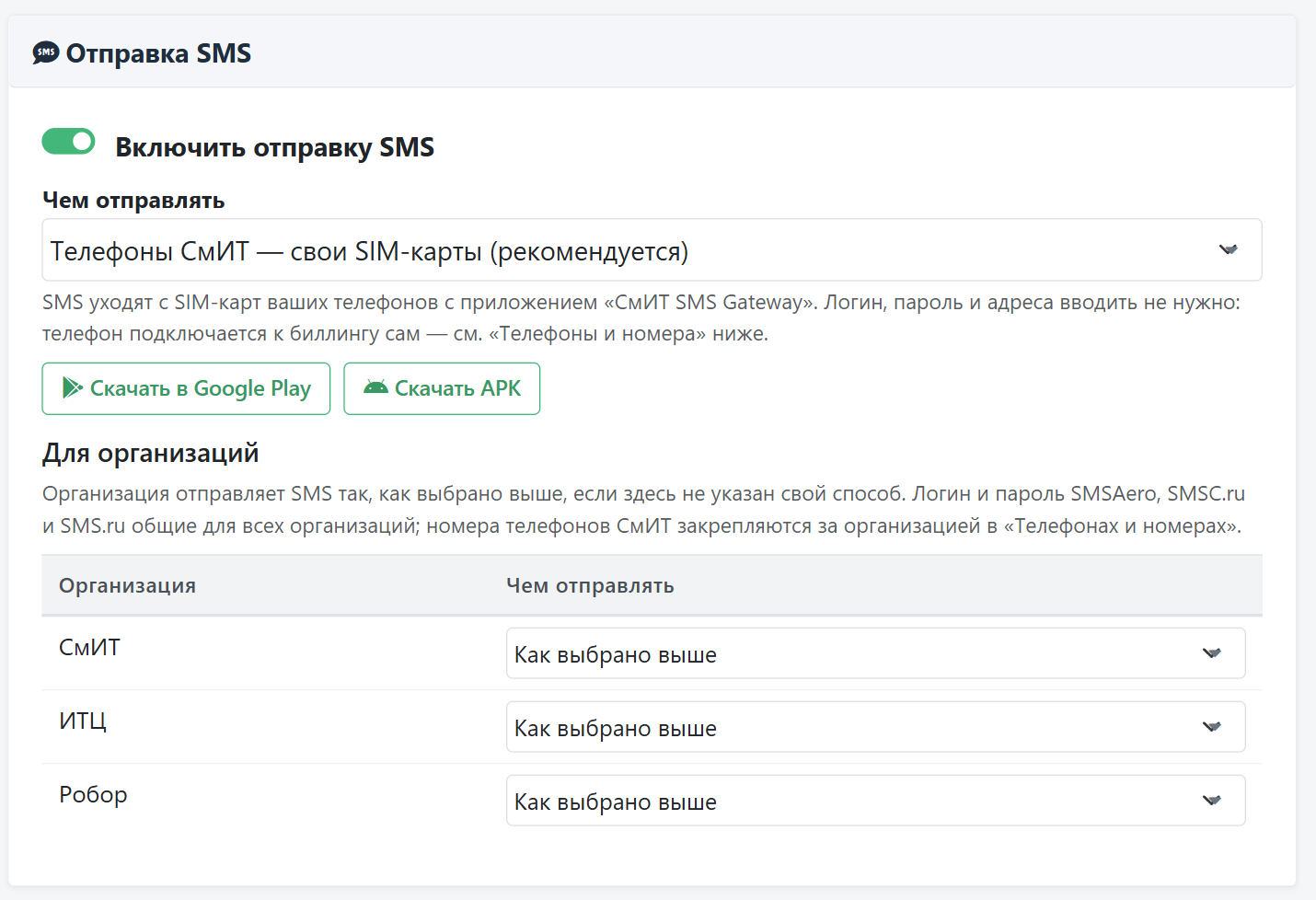Click the Android robot icon

click(375, 387)
